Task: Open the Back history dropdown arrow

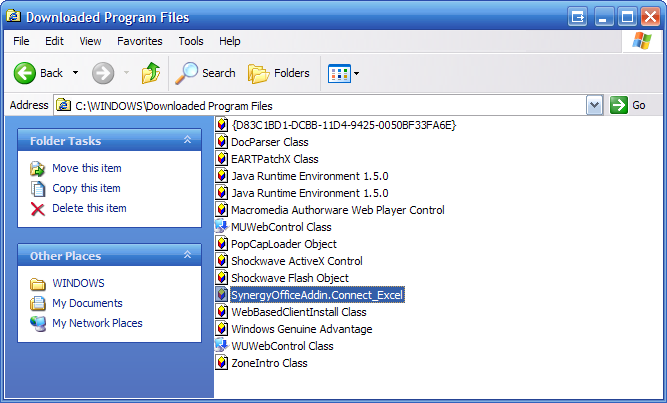Action: (x=75, y=73)
